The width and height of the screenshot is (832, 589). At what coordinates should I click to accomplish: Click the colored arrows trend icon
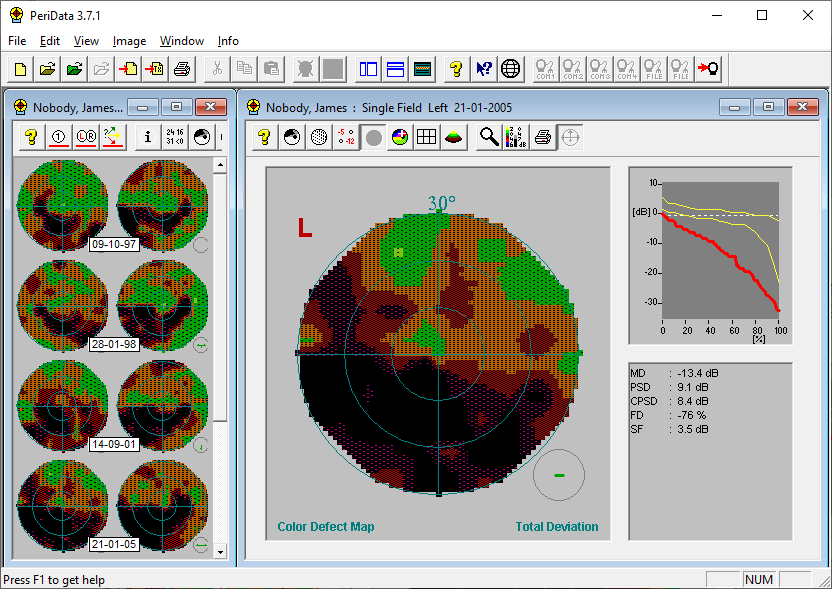tap(112, 137)
